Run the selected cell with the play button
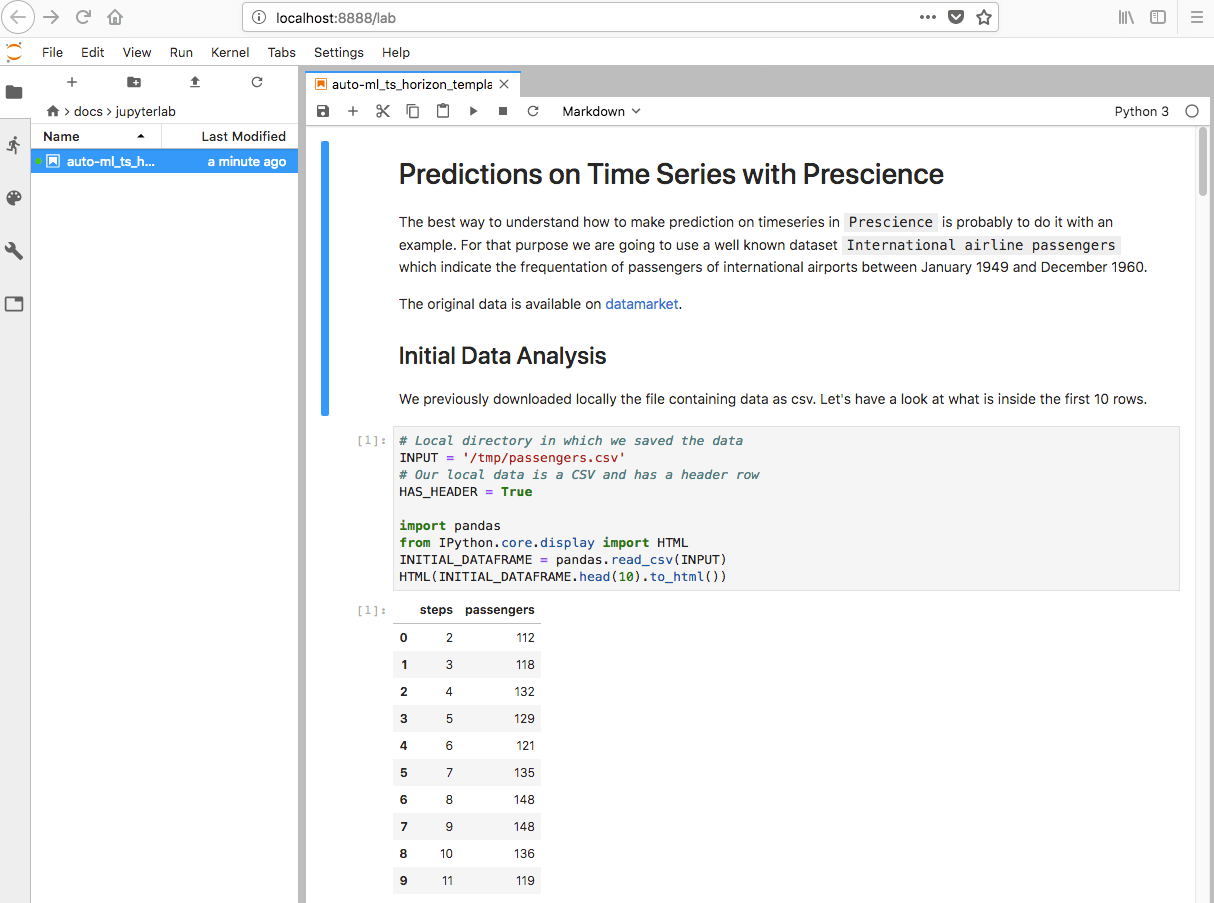The width and height of the screenshot is (1214, 903). (x=473, y=111)
